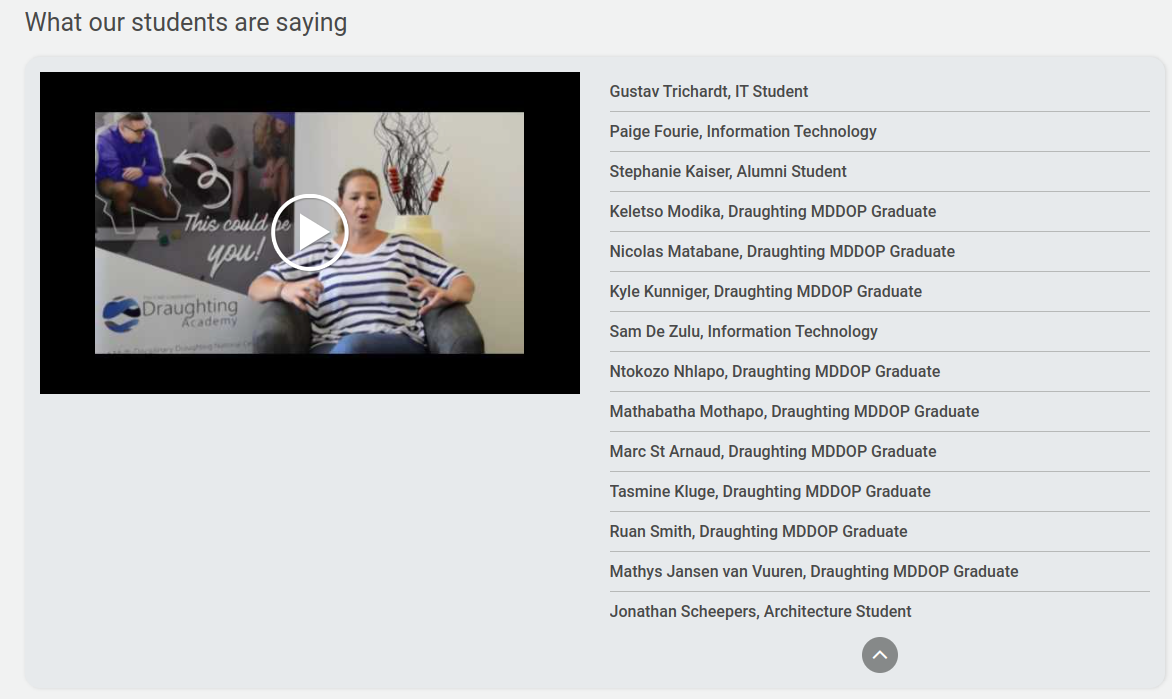Select Keletso Modika's Draughting MDDOP testimonial

(773, 212)
